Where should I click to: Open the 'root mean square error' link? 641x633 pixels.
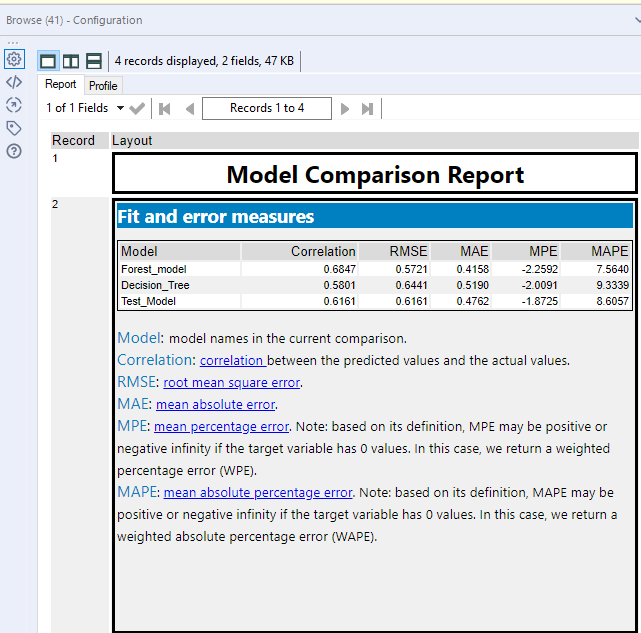pos(232,383)
